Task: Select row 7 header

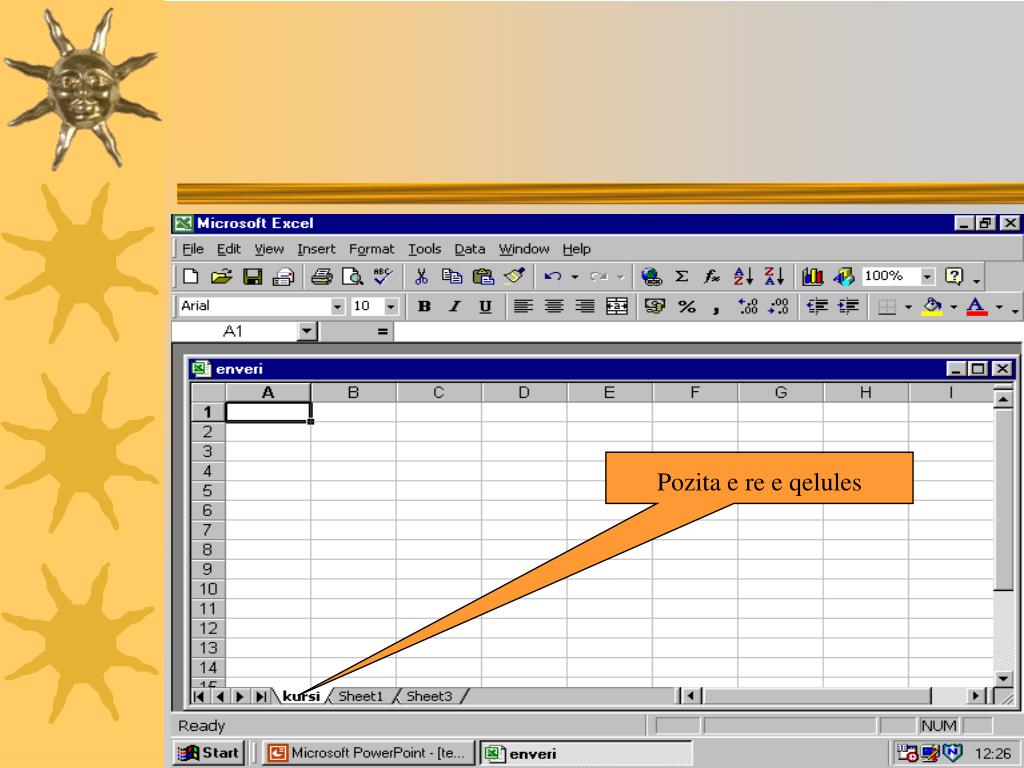Action: tap(208, 530)
